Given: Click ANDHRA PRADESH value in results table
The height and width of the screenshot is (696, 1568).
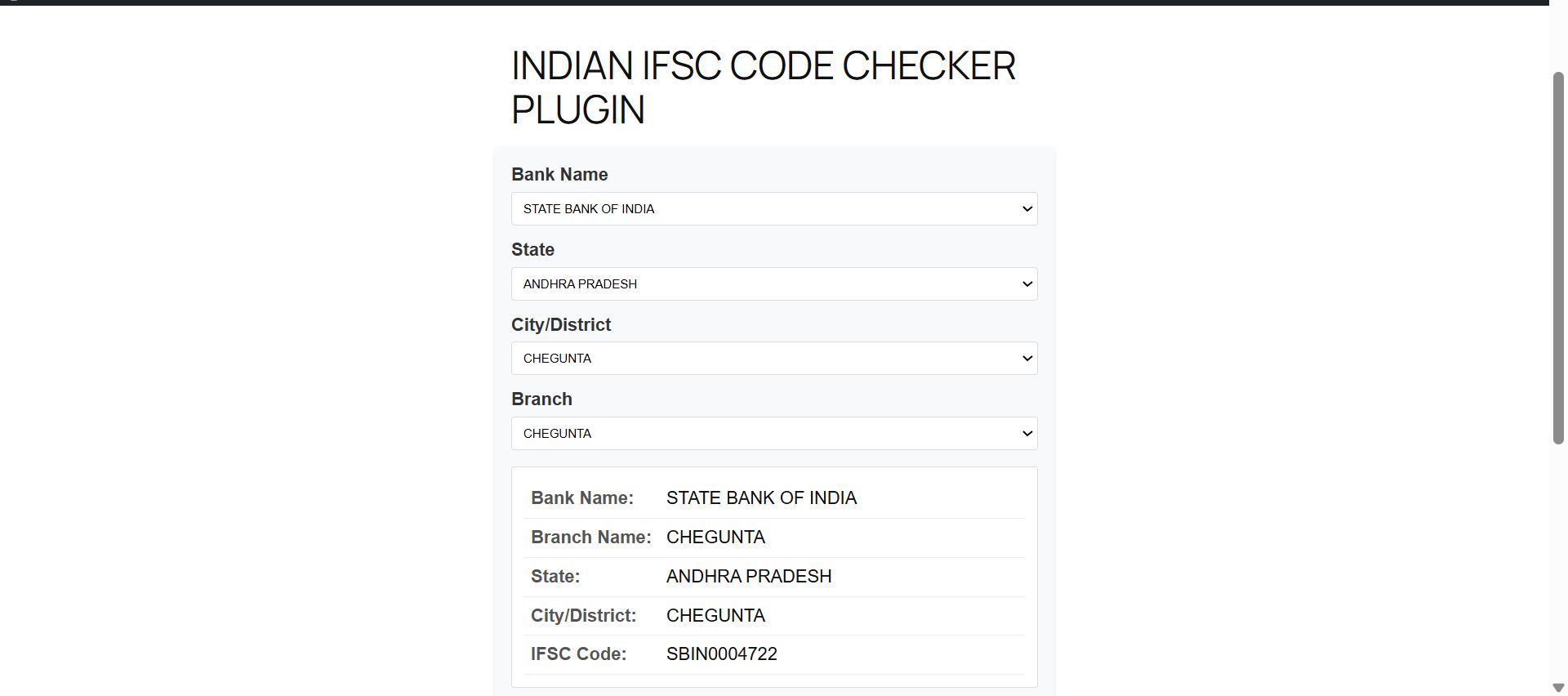Looking at the screenshot, I should [749, 577].
